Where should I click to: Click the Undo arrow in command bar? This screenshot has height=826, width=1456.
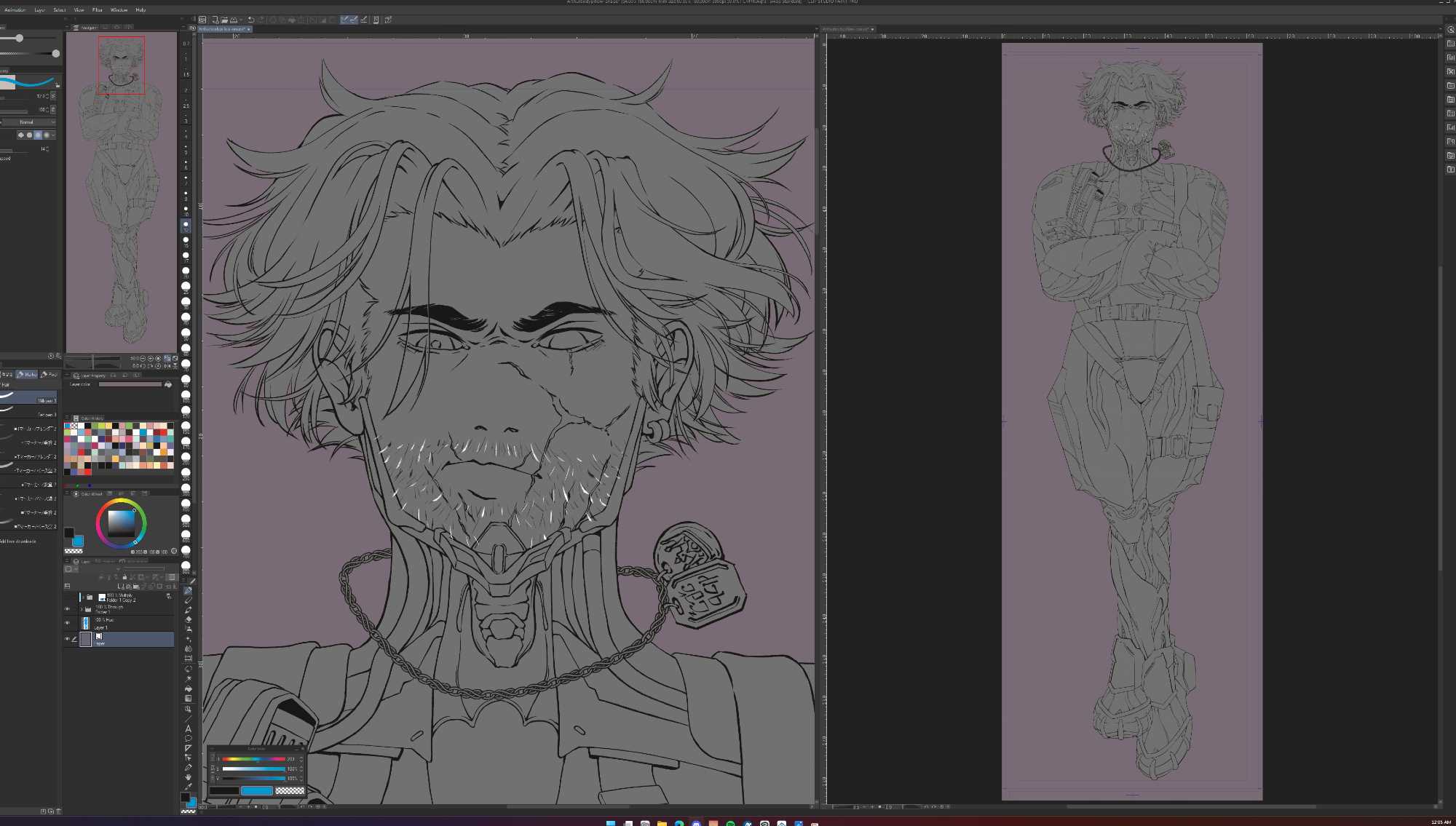click(251, 20)
